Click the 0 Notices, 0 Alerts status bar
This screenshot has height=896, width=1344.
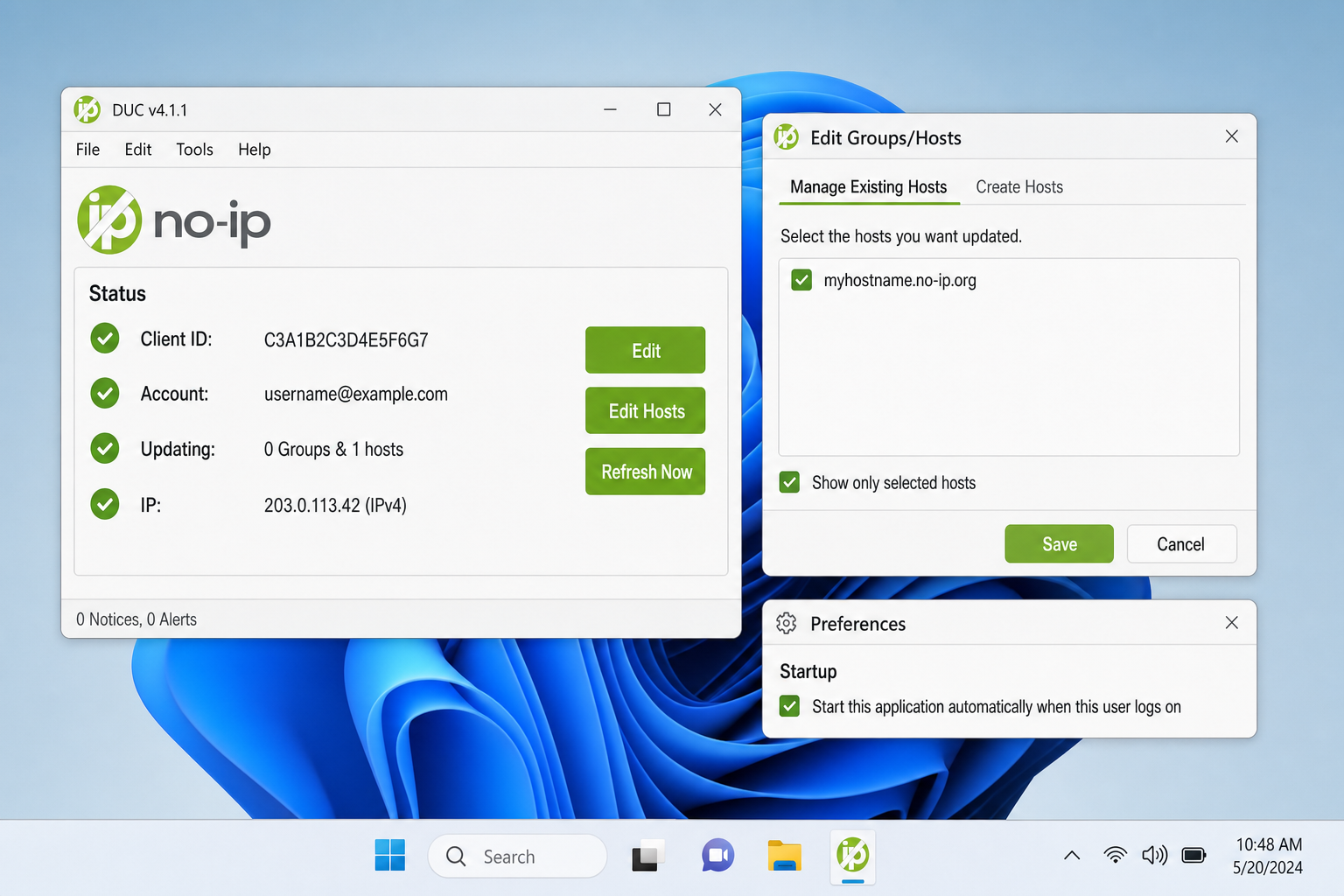point(136,619)
